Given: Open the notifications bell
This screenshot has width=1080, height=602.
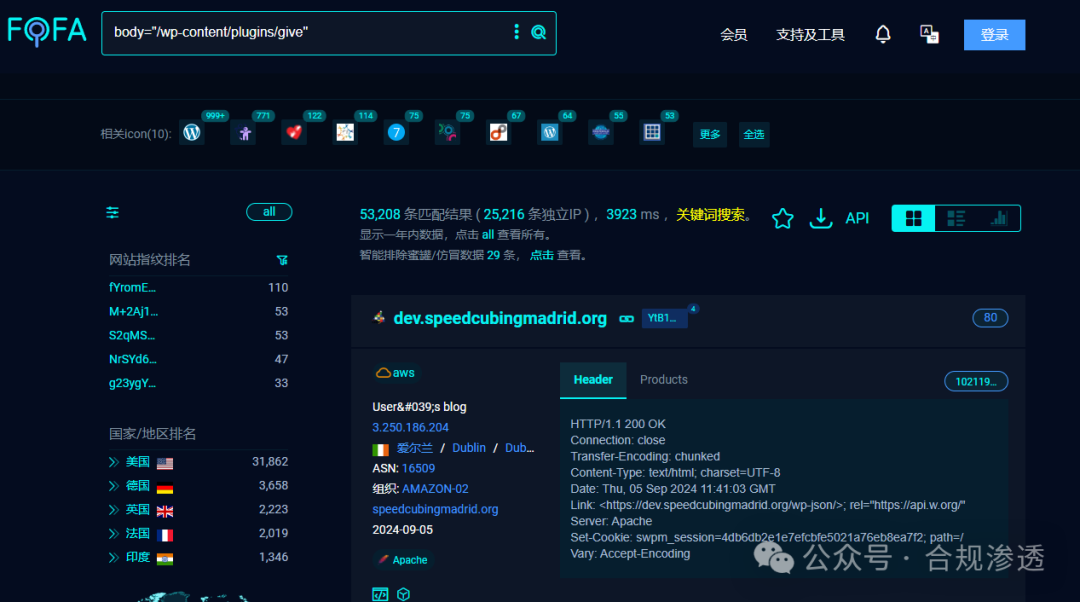Looking at the screenshot, I should tap(883, 34).
